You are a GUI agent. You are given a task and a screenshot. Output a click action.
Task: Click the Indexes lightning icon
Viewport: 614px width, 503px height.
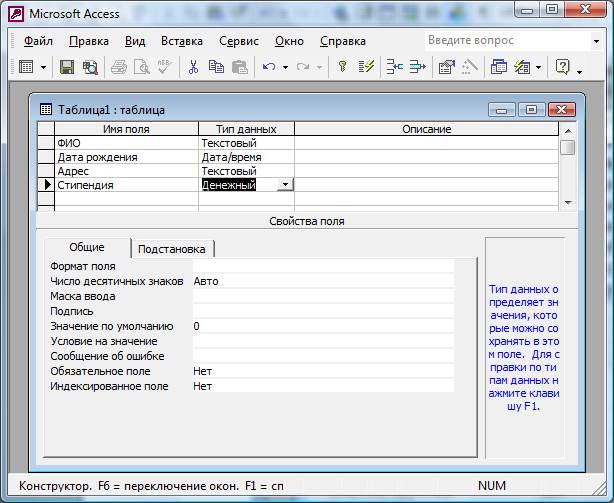point(366,67)
